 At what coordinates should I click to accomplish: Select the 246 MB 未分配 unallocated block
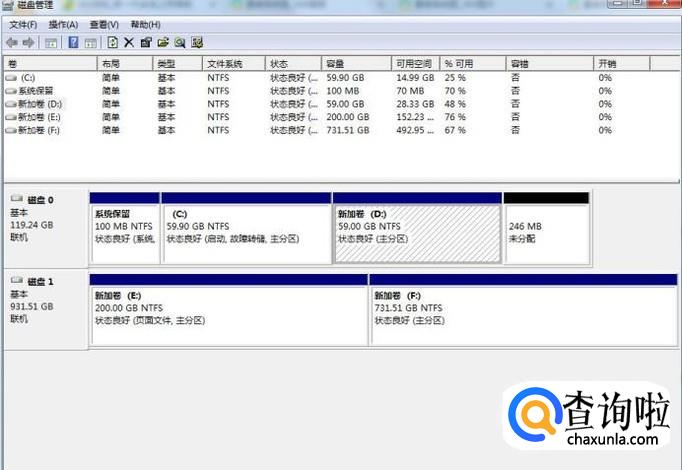[x=547, y=228]
